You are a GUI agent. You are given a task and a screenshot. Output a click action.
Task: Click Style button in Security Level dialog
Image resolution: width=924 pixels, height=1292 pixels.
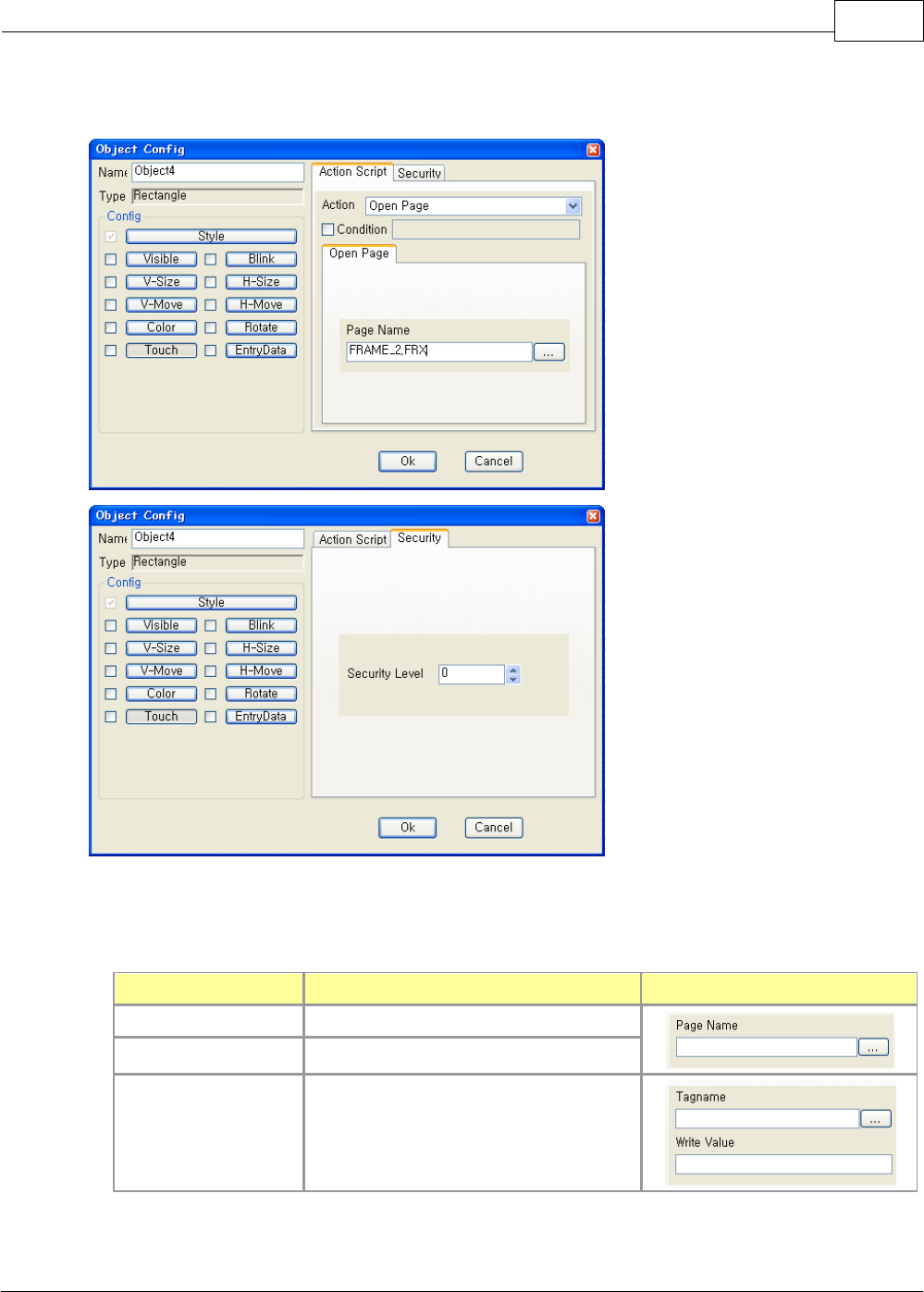[x=211, y=603]
